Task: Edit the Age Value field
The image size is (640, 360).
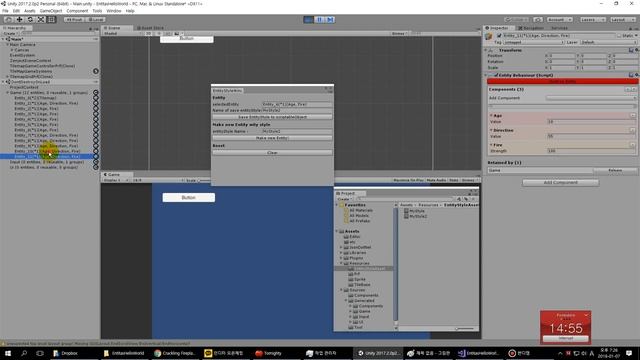Action: (x=591, y=122)
